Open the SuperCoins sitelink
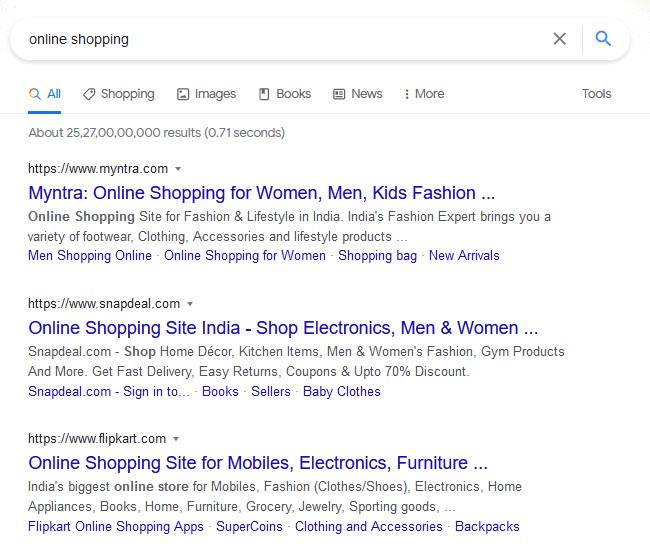Screen dimensions: 650x555 click(249, 526)
